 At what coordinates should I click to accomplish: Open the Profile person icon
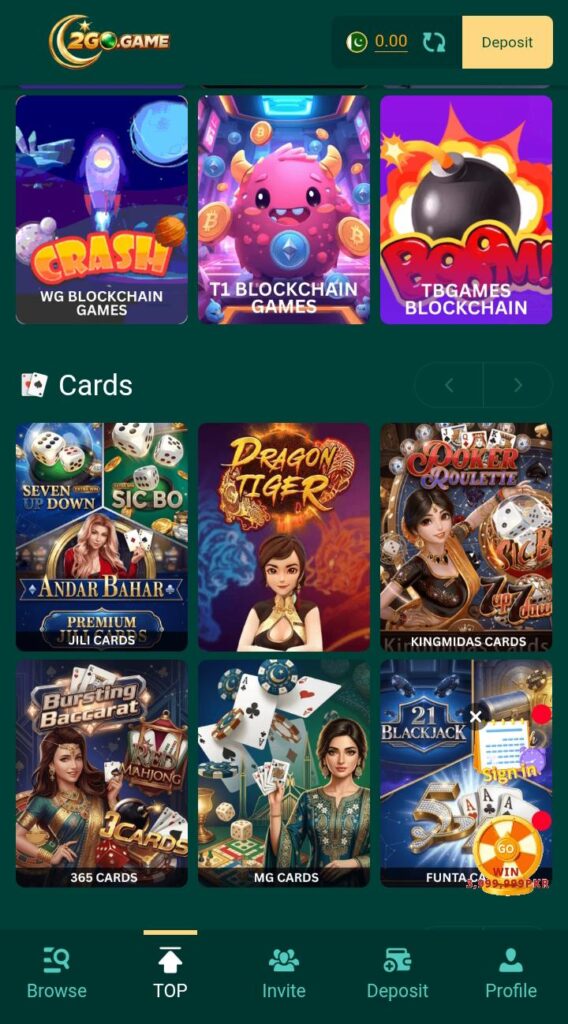[x=511, y=960]
